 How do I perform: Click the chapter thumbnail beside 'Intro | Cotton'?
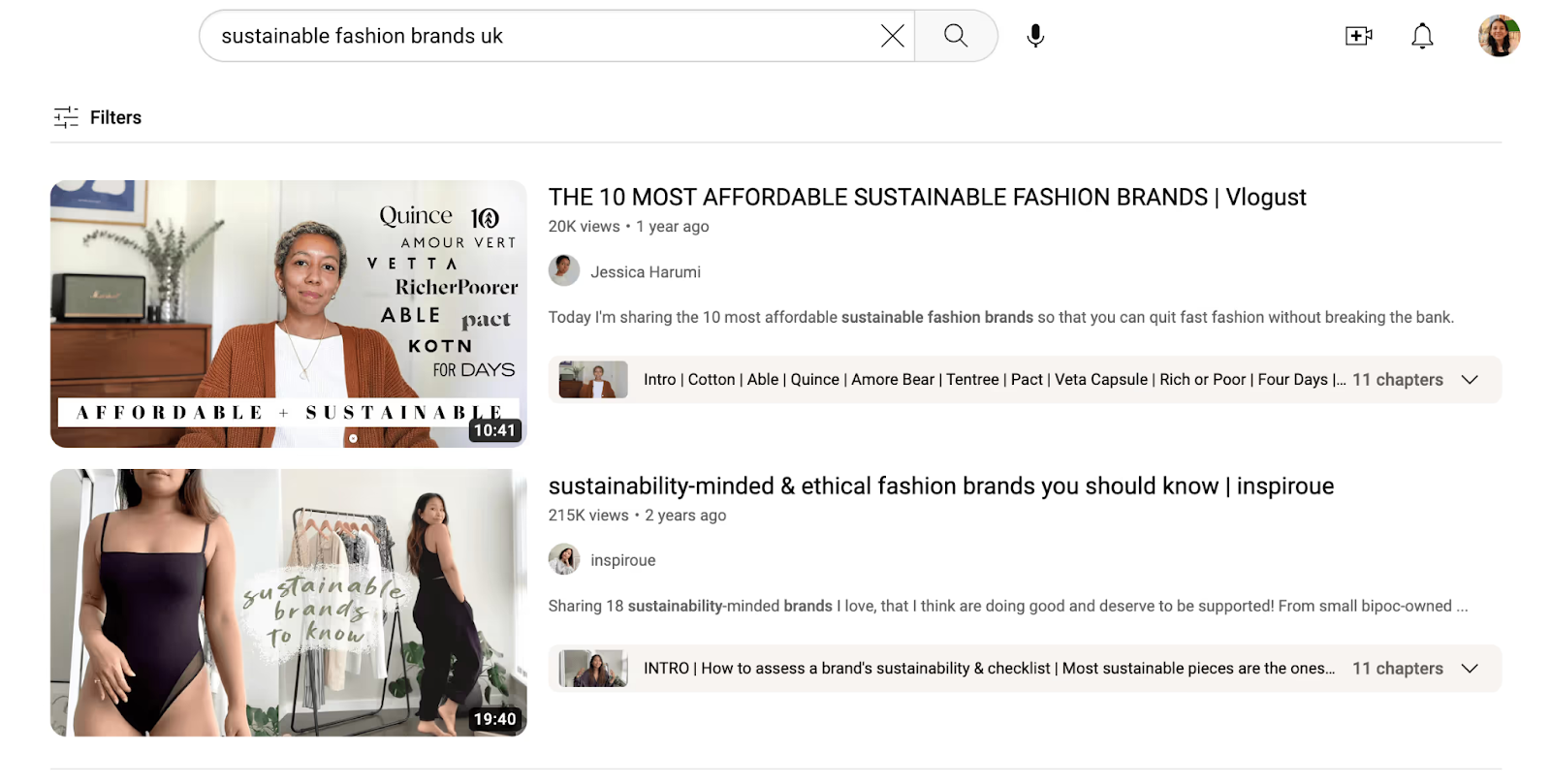coord(593,380)
